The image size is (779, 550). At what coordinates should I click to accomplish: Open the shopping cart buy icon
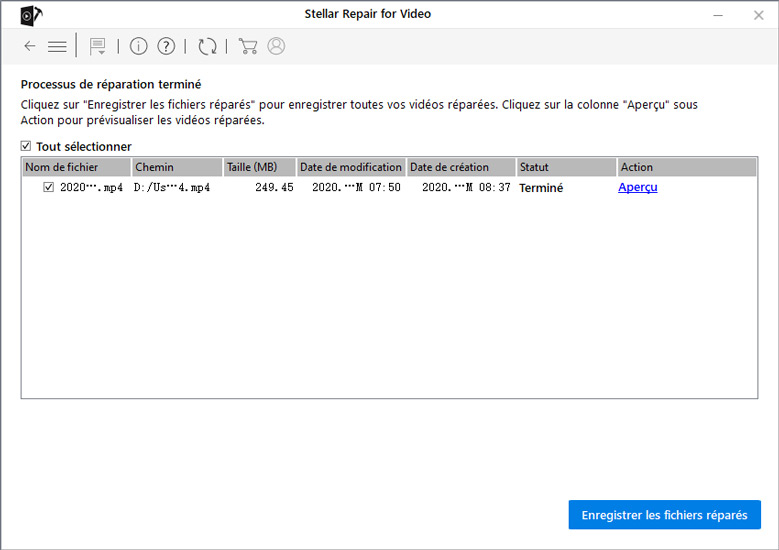(248, 46)
